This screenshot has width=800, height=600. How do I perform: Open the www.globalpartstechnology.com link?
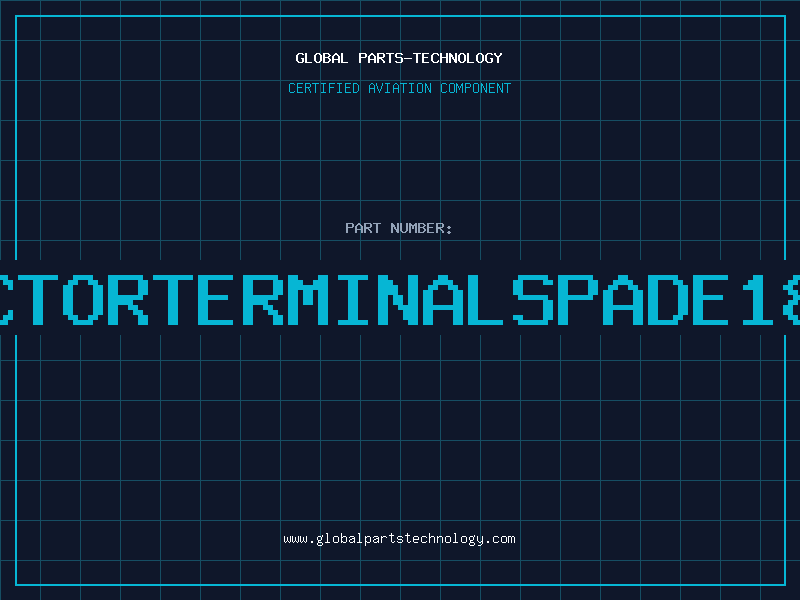pos(399,539)
